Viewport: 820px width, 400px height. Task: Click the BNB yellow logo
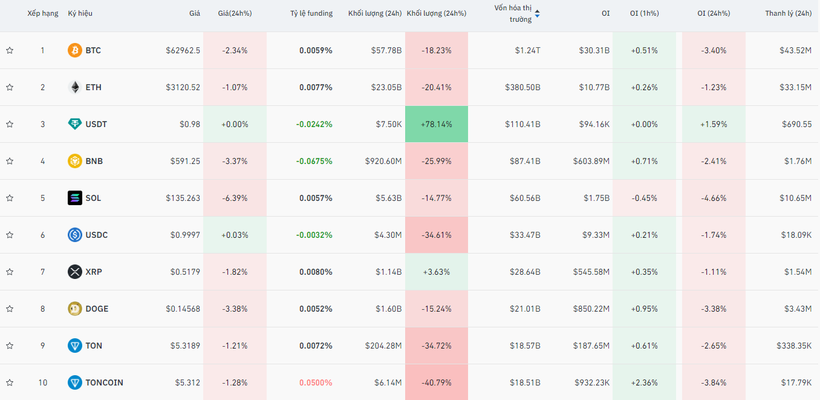click(x=75, y=161)
